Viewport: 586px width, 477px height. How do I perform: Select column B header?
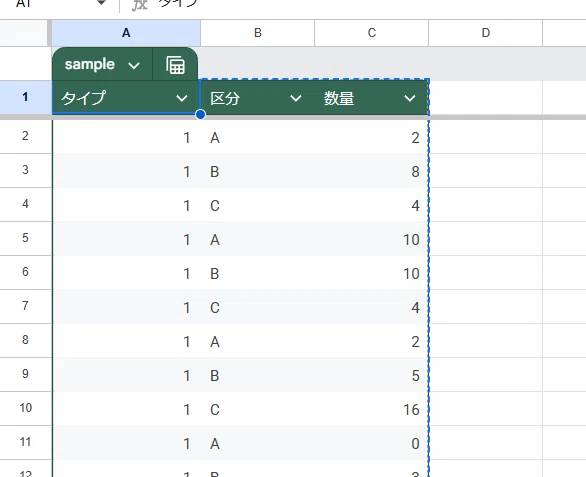[257, 33]
